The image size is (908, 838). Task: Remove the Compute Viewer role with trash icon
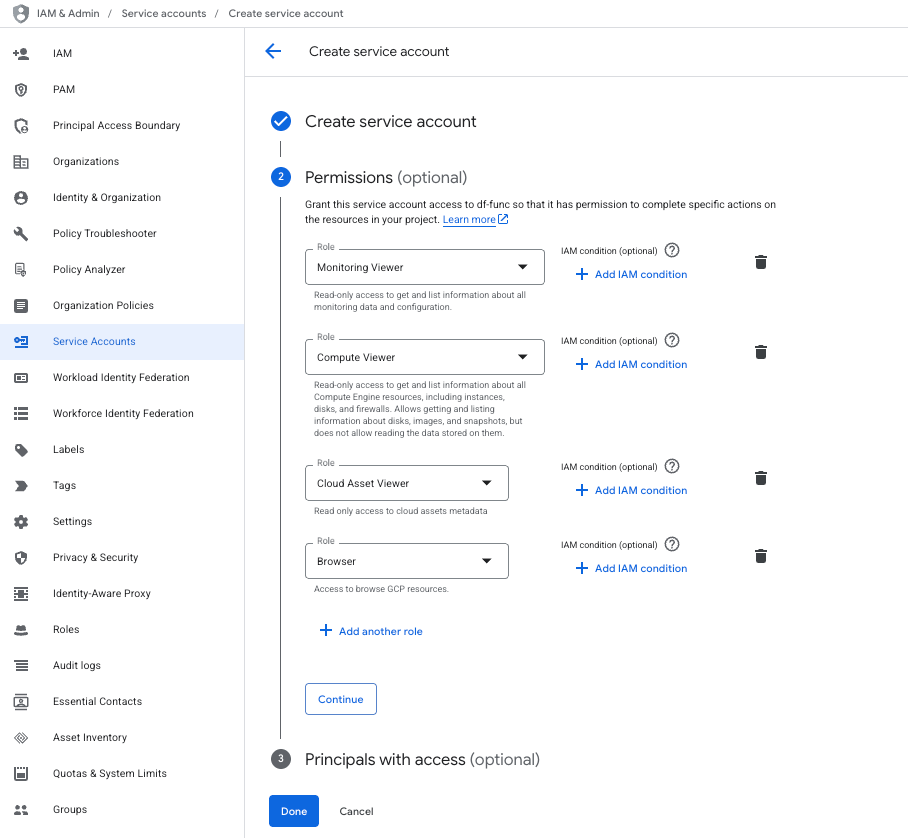[x=761, y=352]
